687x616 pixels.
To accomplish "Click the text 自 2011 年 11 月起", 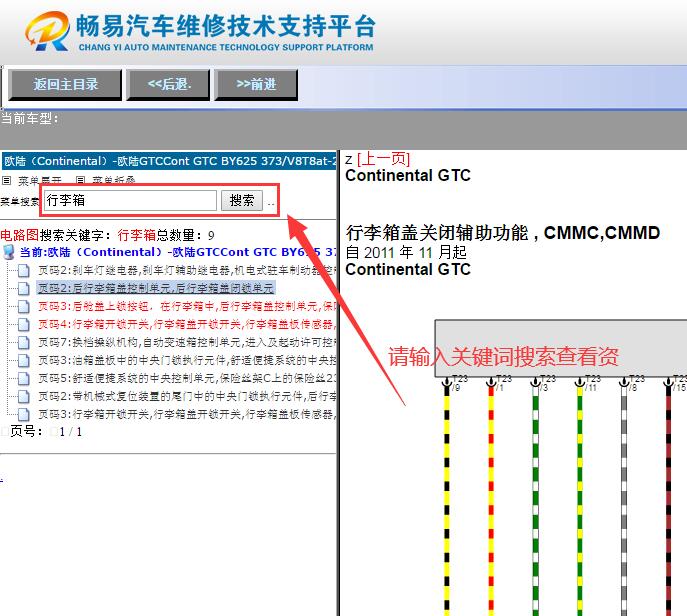I will coord(406,252).
